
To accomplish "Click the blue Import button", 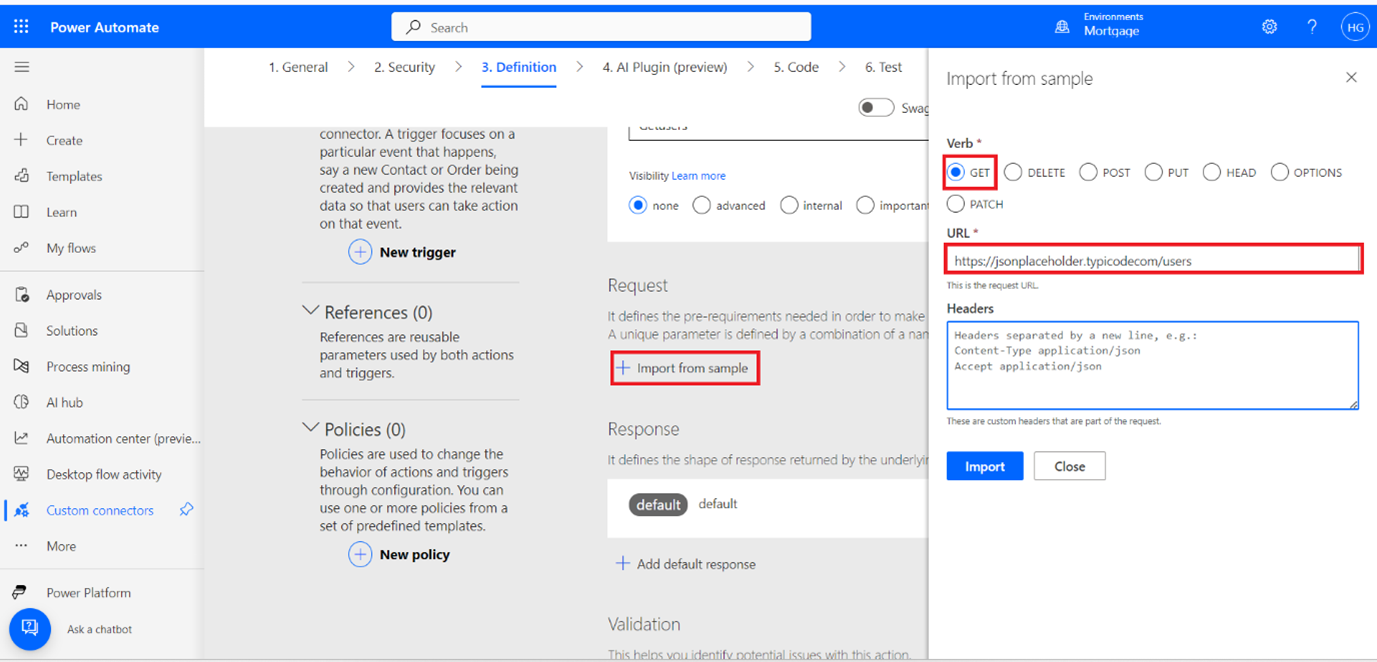I will coord(984,467).
